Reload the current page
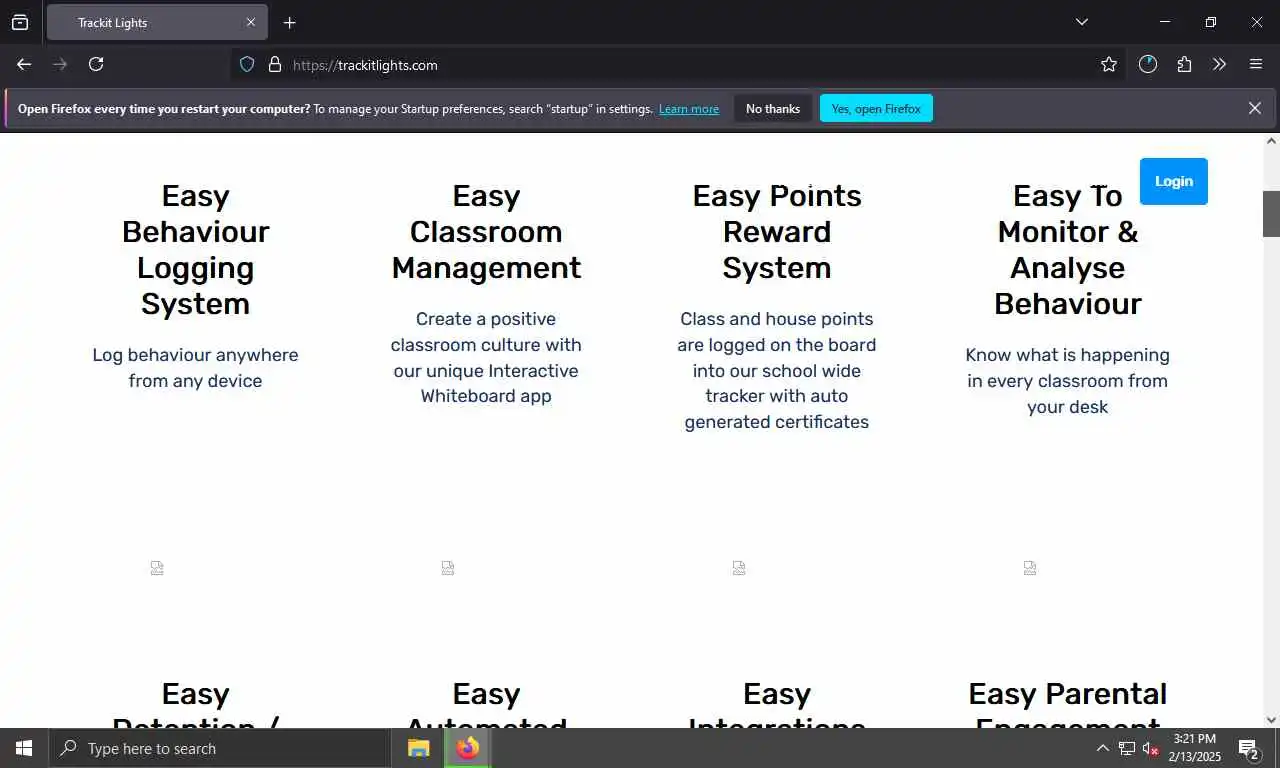The height and width of the screenshot is (768, 1280). tap(96, 64)
